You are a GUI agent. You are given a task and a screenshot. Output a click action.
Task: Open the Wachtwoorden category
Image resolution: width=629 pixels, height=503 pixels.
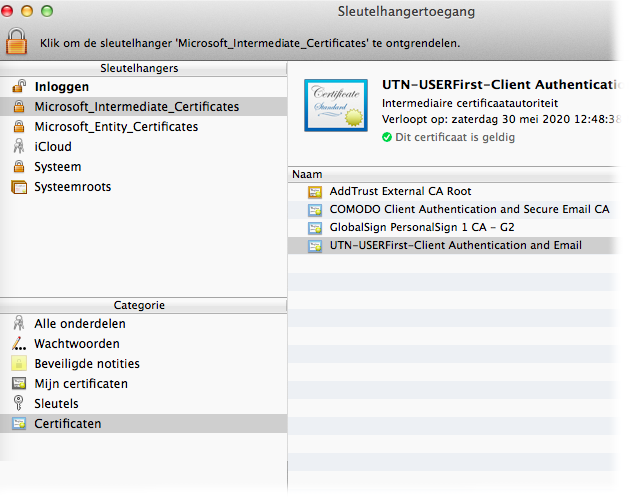click(144, 344)
